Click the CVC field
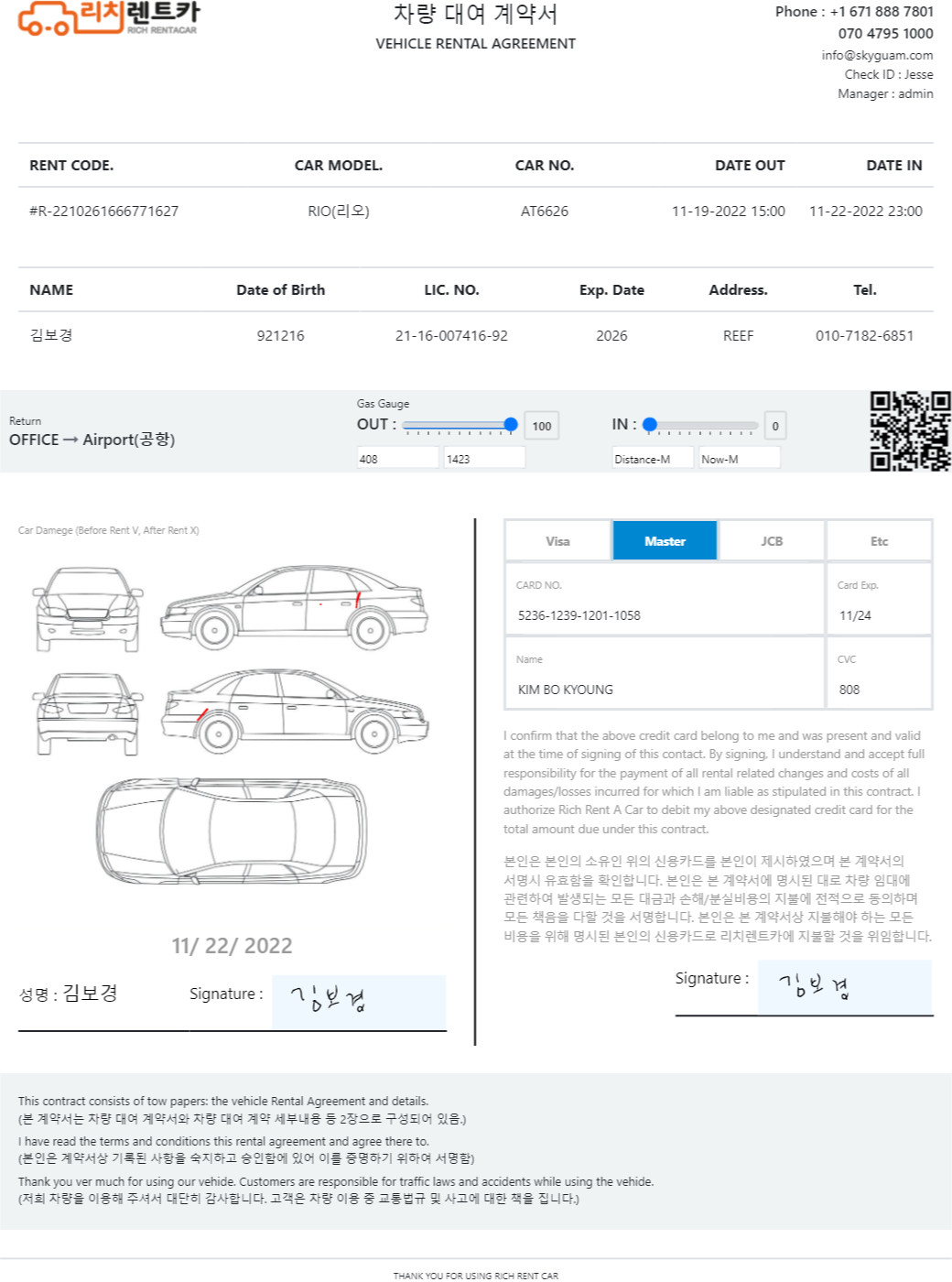Screen dimensions: 952x1282 pos(879,690)
